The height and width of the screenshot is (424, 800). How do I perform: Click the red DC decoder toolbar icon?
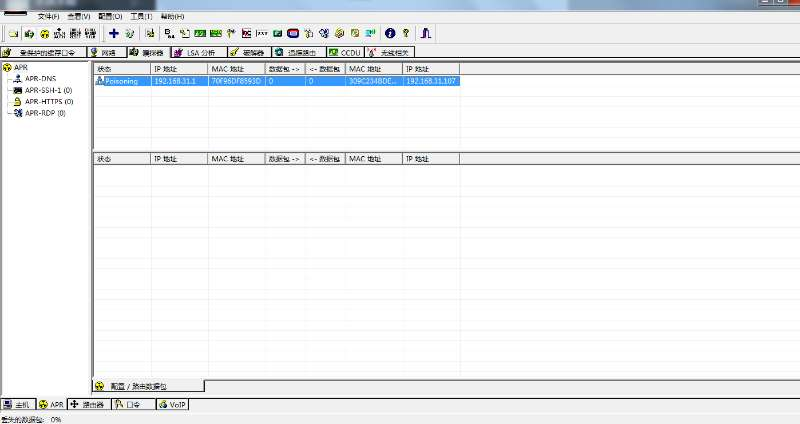[246, 34]
